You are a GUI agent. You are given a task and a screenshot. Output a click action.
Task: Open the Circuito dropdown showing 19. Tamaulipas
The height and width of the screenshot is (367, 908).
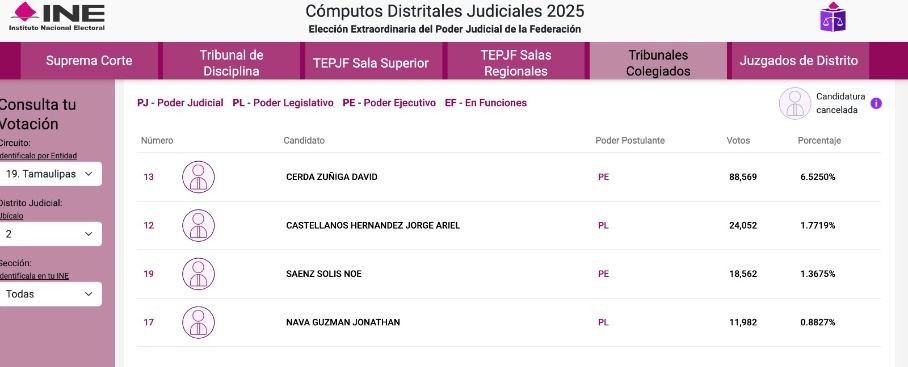pos(50,174)
